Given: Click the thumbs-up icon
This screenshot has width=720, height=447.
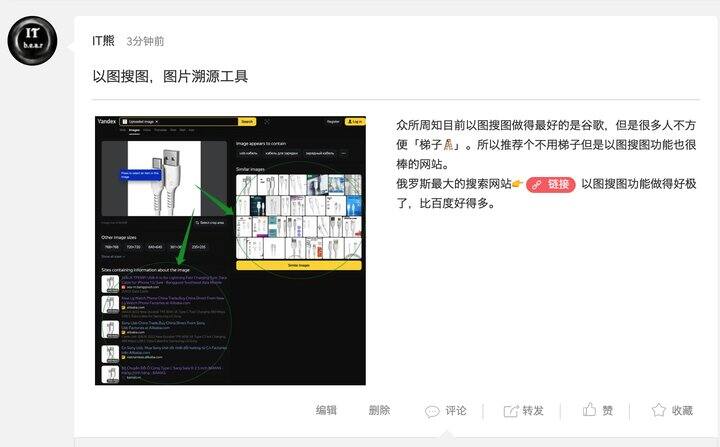Looking at the screenshot, I should [590, 409].
